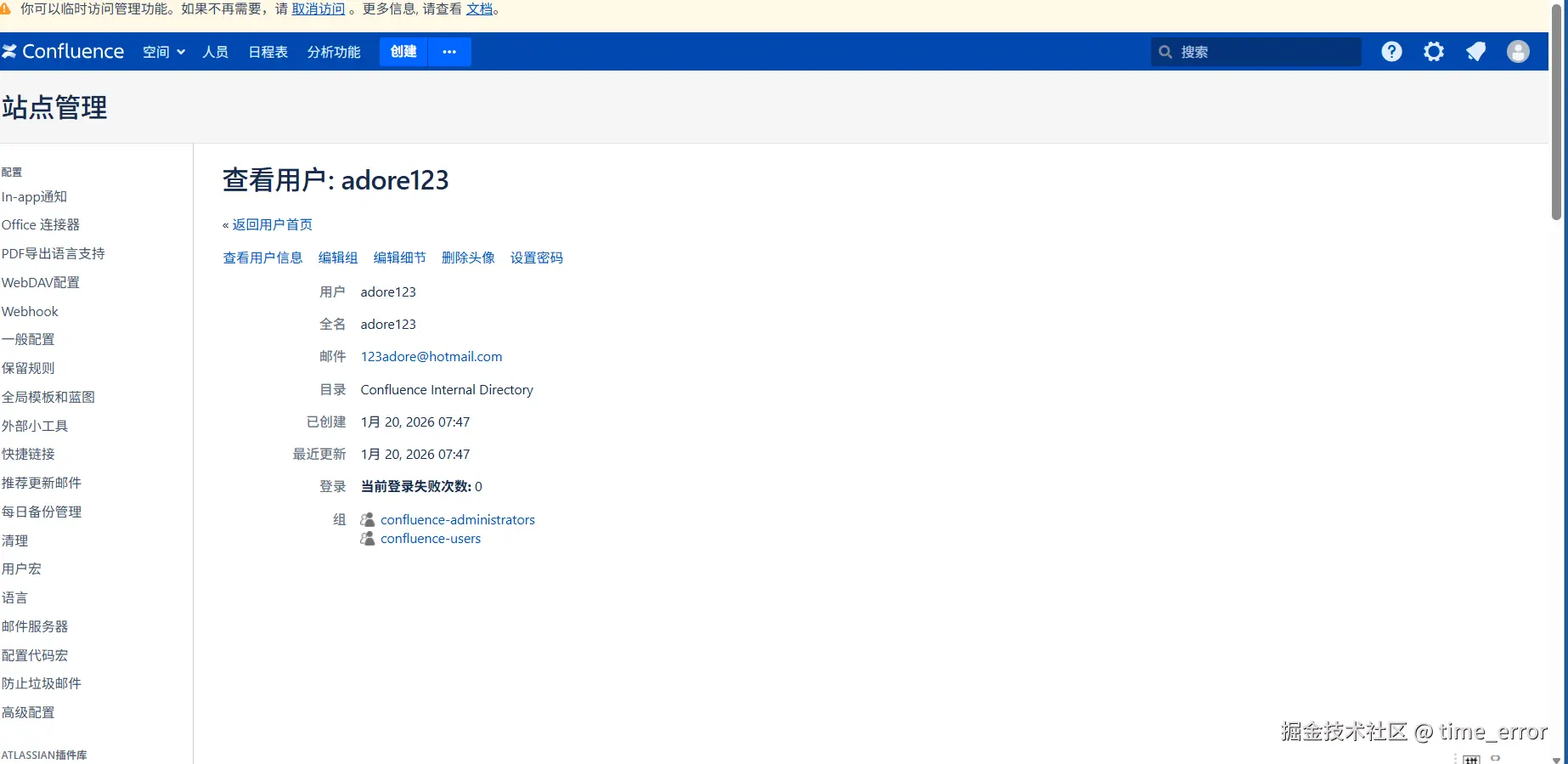Open the 分析功能 menu item
Screen dimensions: 1568x764
click(x=334, y=52)
